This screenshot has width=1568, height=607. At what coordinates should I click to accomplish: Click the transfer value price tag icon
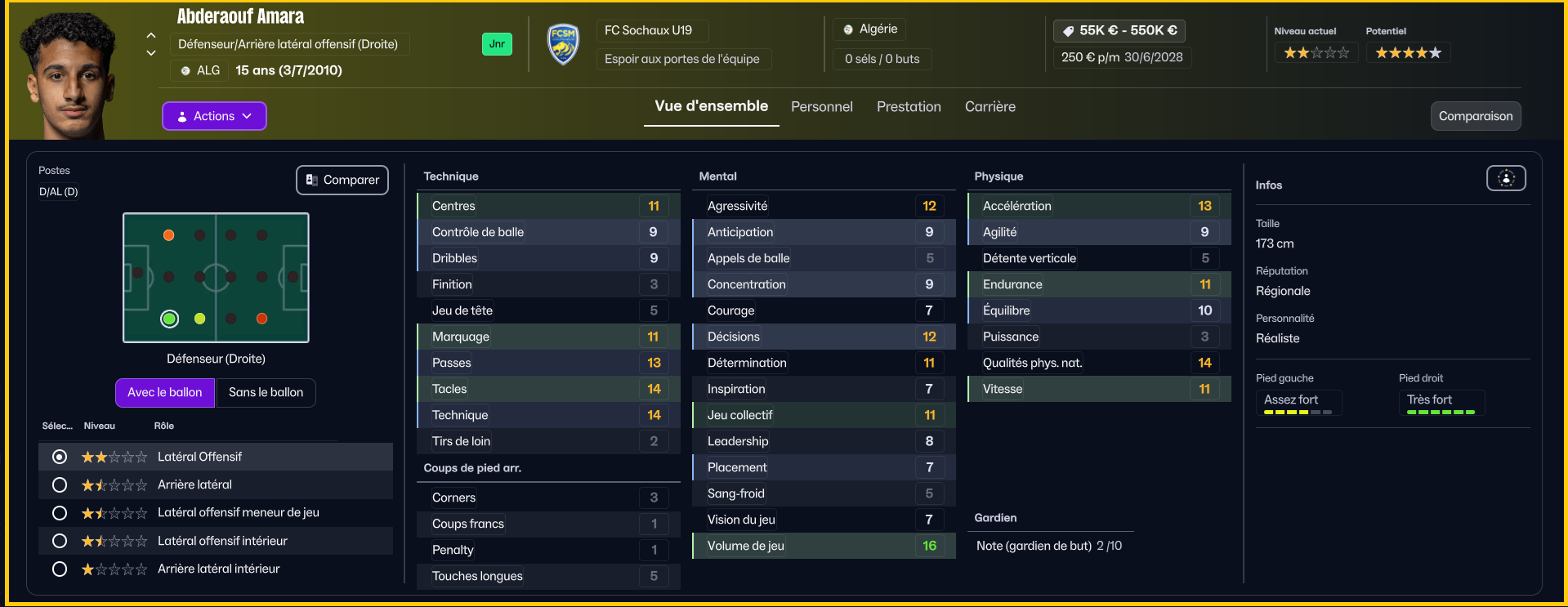[x=1068, y=31]
